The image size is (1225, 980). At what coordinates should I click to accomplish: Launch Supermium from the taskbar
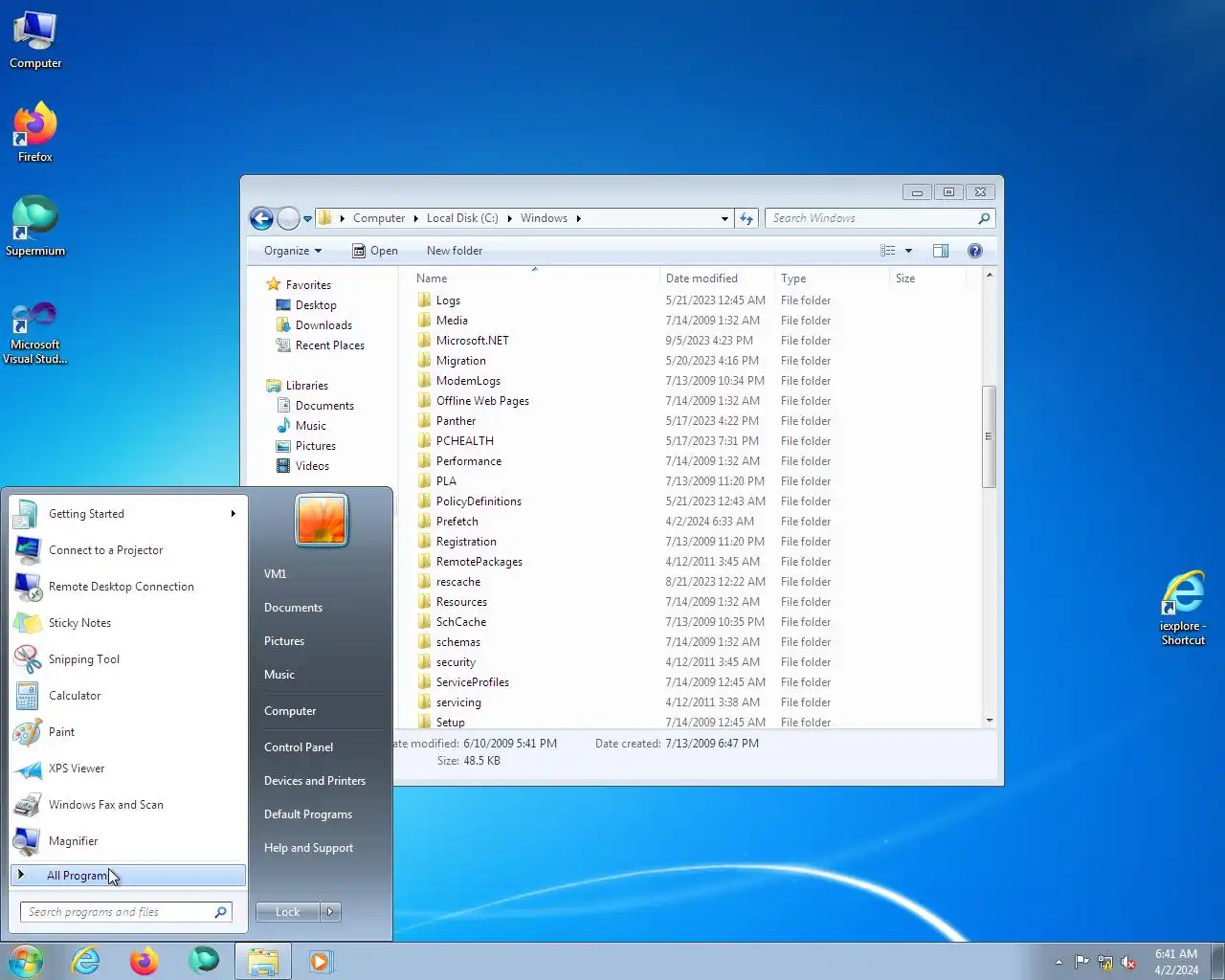pyautogui.click(x=203, y=961)
